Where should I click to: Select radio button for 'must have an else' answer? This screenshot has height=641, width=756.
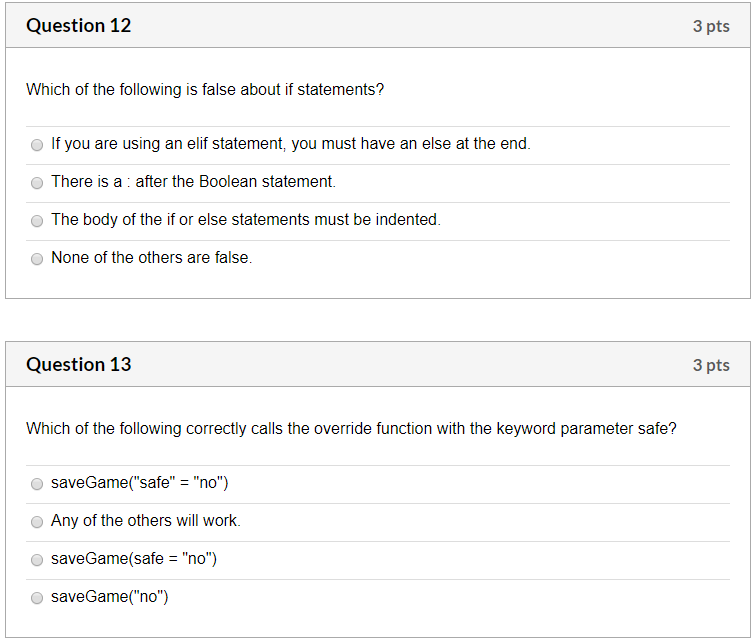[x=37, y=145]
